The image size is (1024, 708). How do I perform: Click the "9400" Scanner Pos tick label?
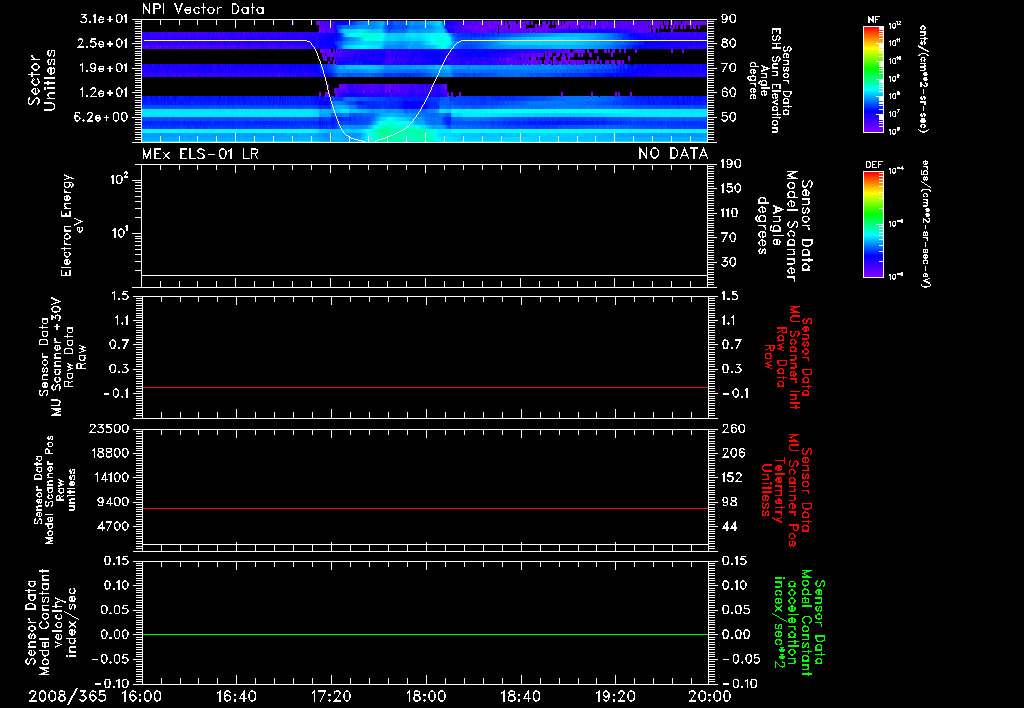[112, 502]
